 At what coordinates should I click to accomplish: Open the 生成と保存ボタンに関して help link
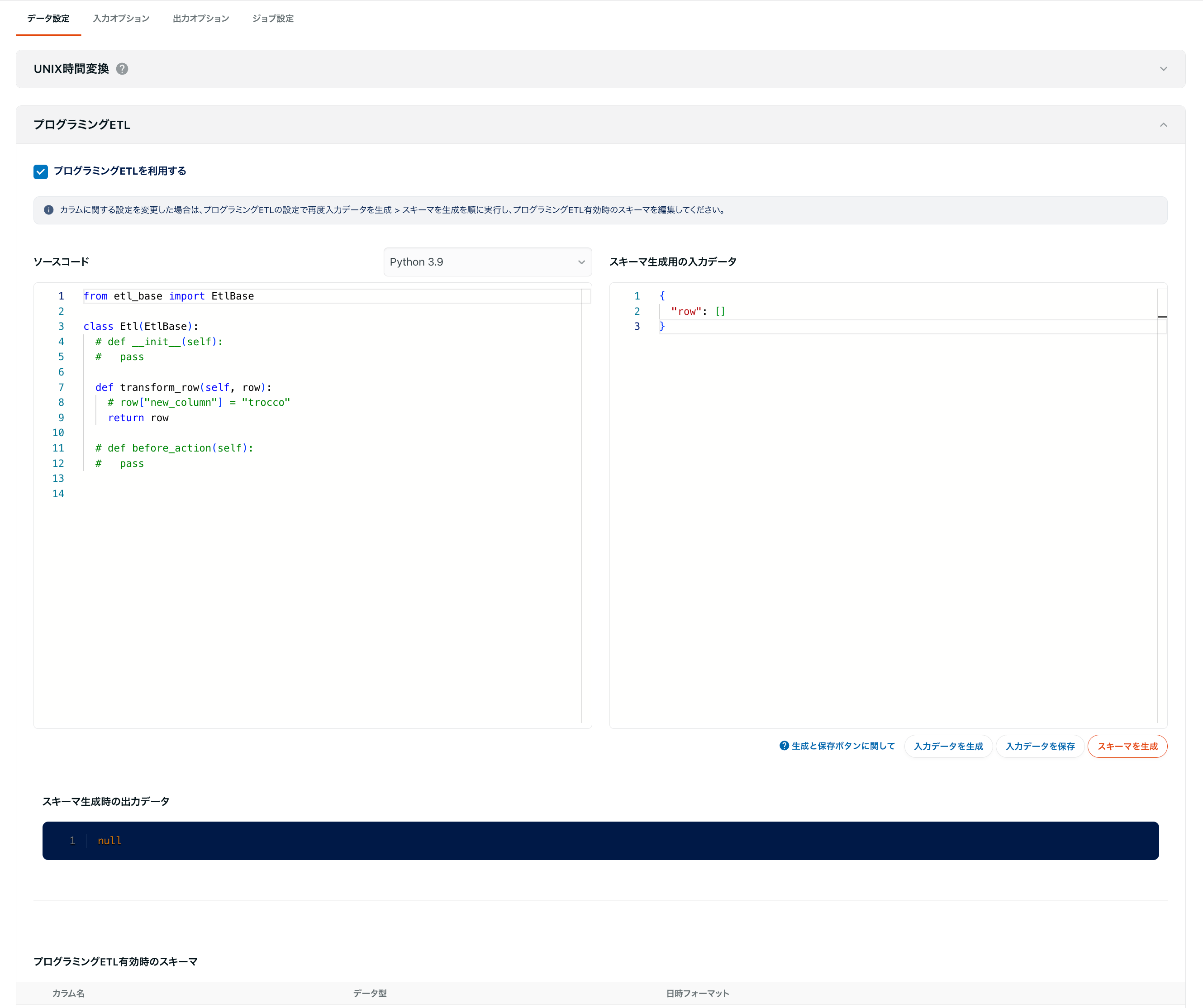pyautogui.click(x=843, y=746)
